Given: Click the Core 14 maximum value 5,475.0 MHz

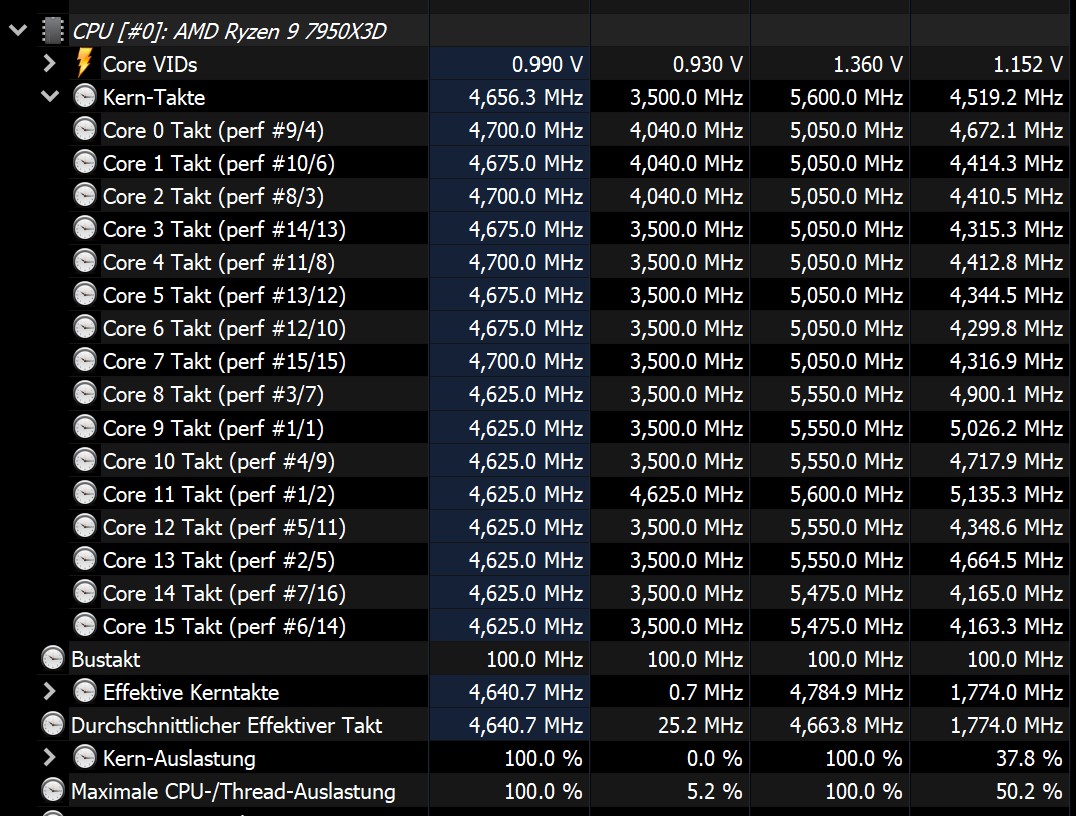Looking at the screenshot, I should pyautogui.click(x=846, y=593).
